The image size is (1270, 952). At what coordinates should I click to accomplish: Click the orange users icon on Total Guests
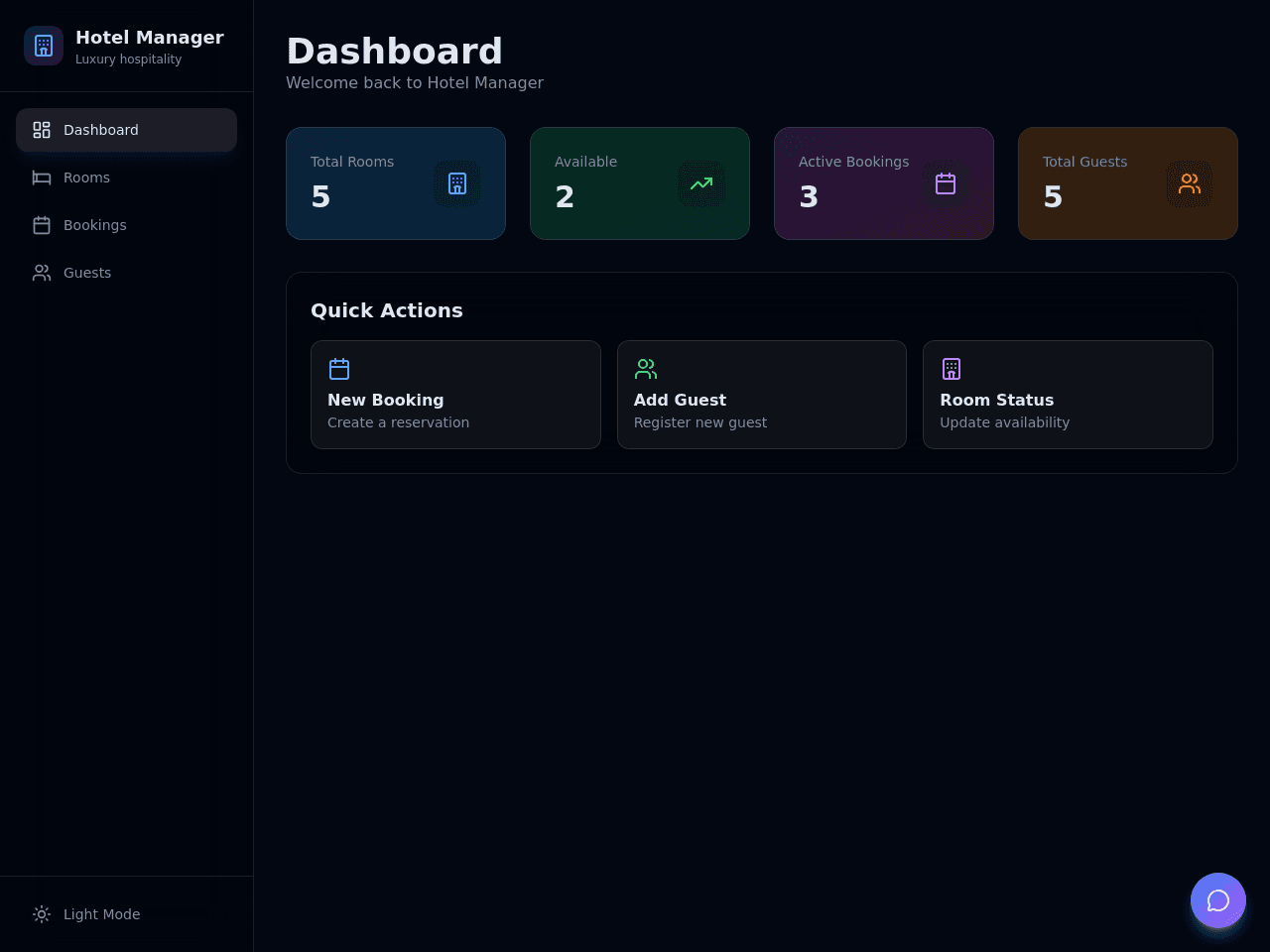1190,183
